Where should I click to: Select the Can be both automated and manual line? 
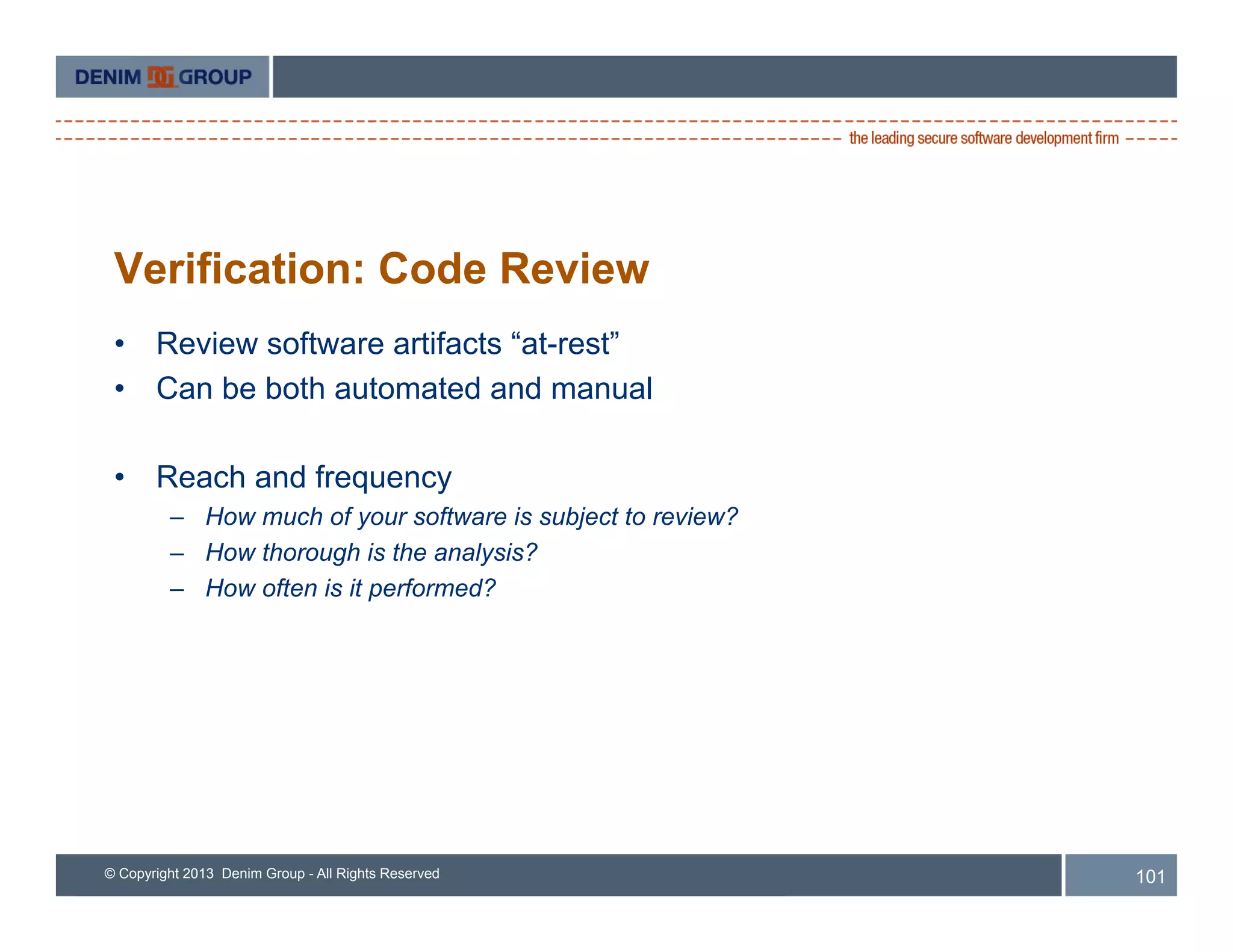(x=404, y=388)
